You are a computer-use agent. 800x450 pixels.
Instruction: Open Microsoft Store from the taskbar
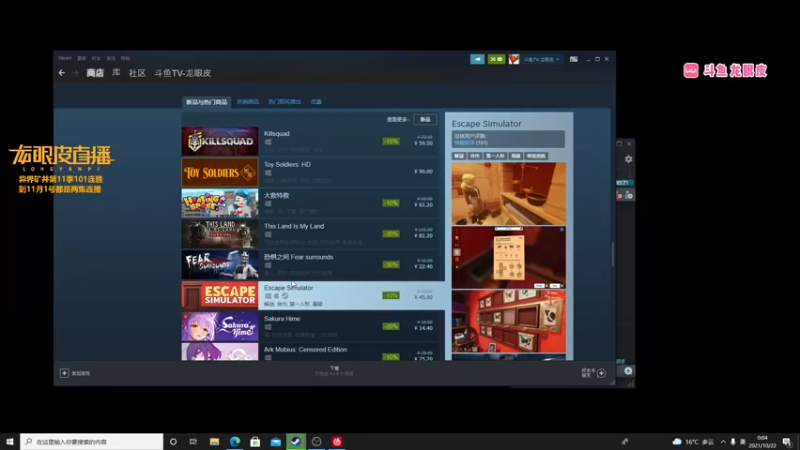coord(255,441)
